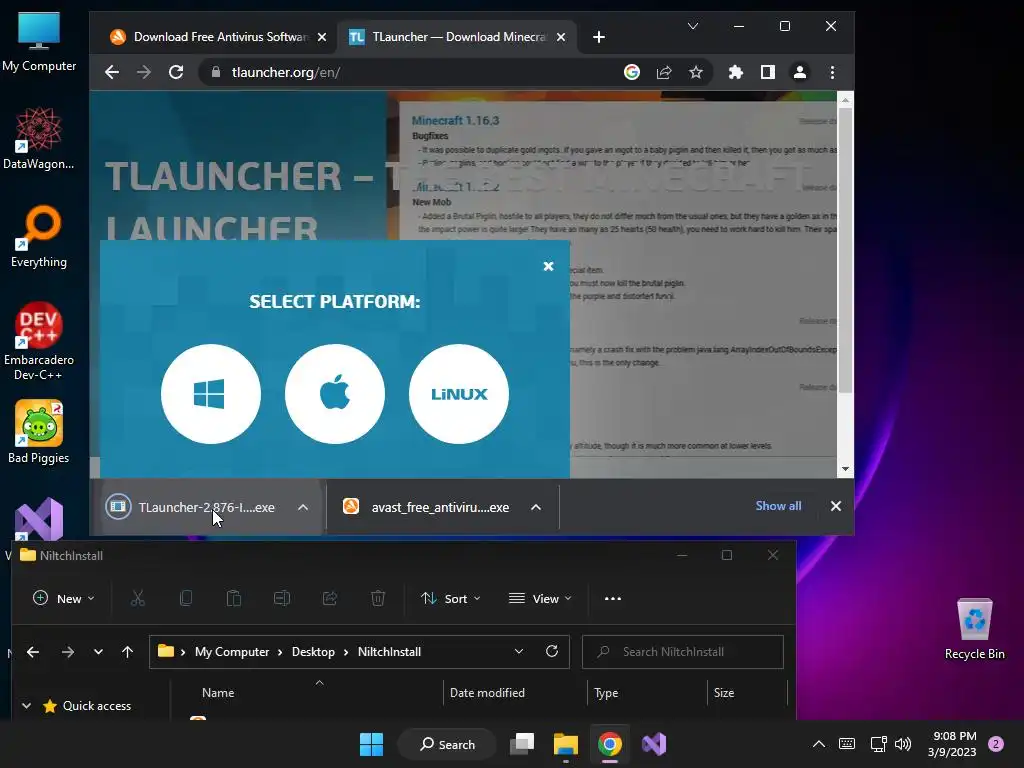Click Cut icon in File Explorer
The height and width of the screenshot is (768, 1024).
click(138, 598)
